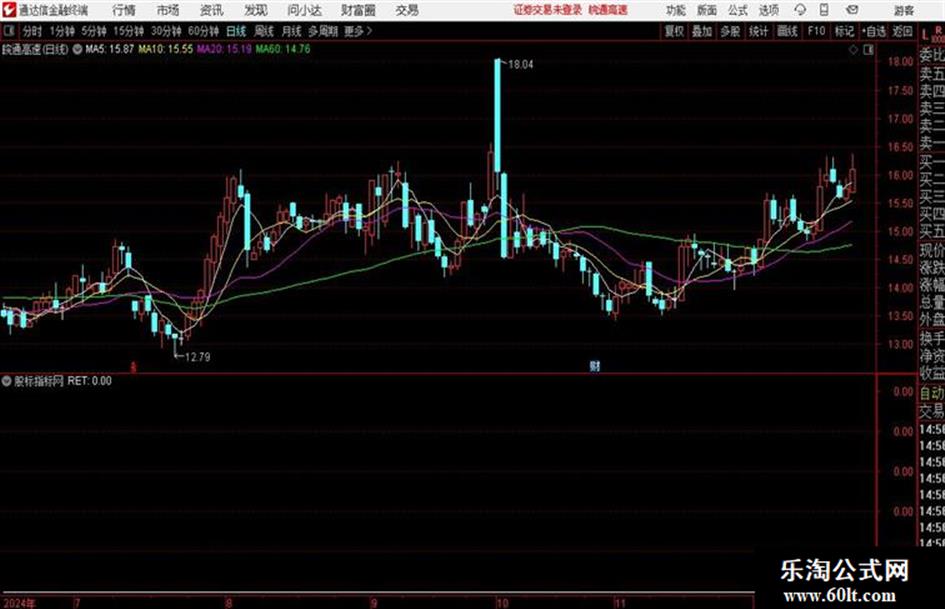Click month 8 on the time axis
The image size is (945, 609).
click(x=228, y=603)
